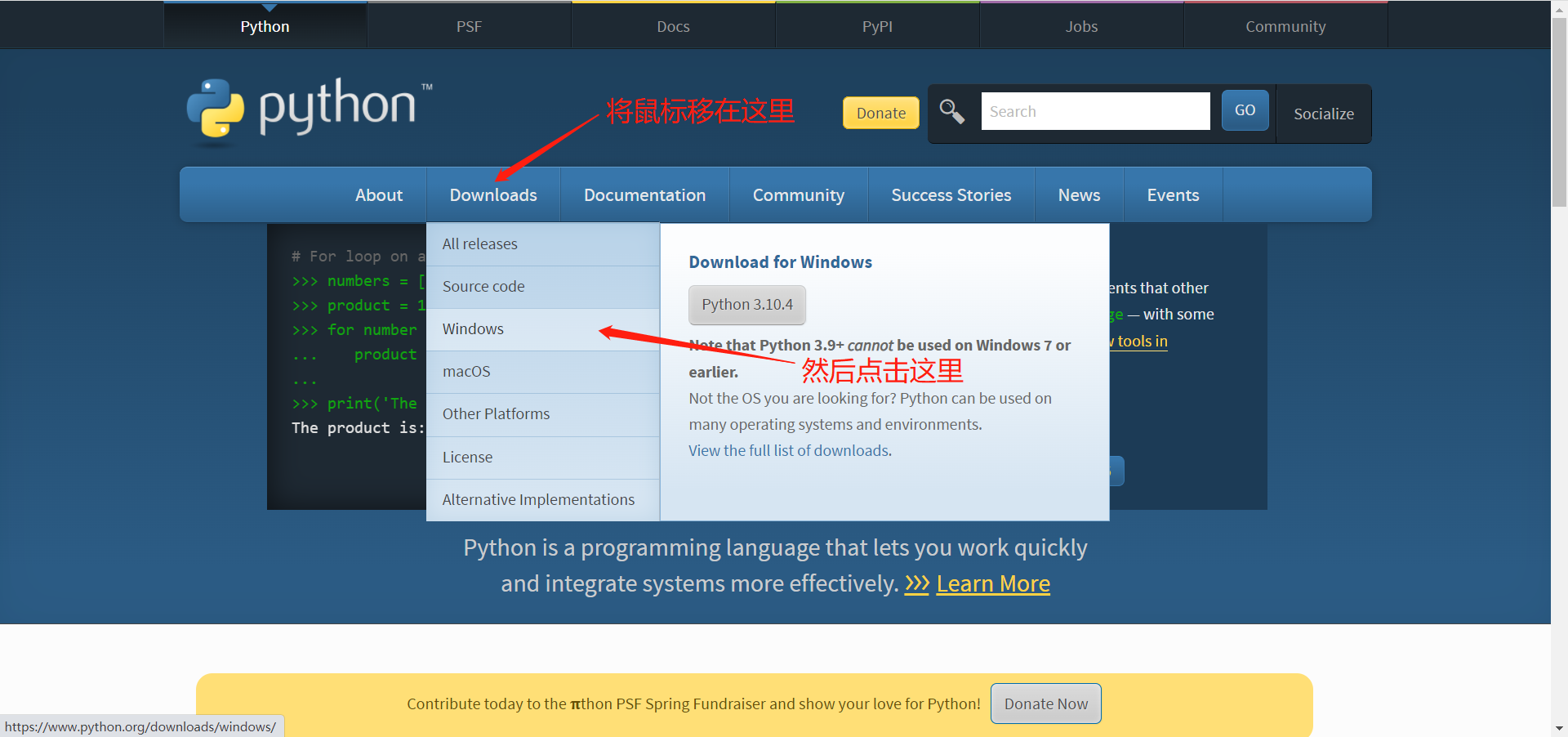1568x737 pixels.
Task: Select License in Downloads submenu
Action: tap(543, 458)
